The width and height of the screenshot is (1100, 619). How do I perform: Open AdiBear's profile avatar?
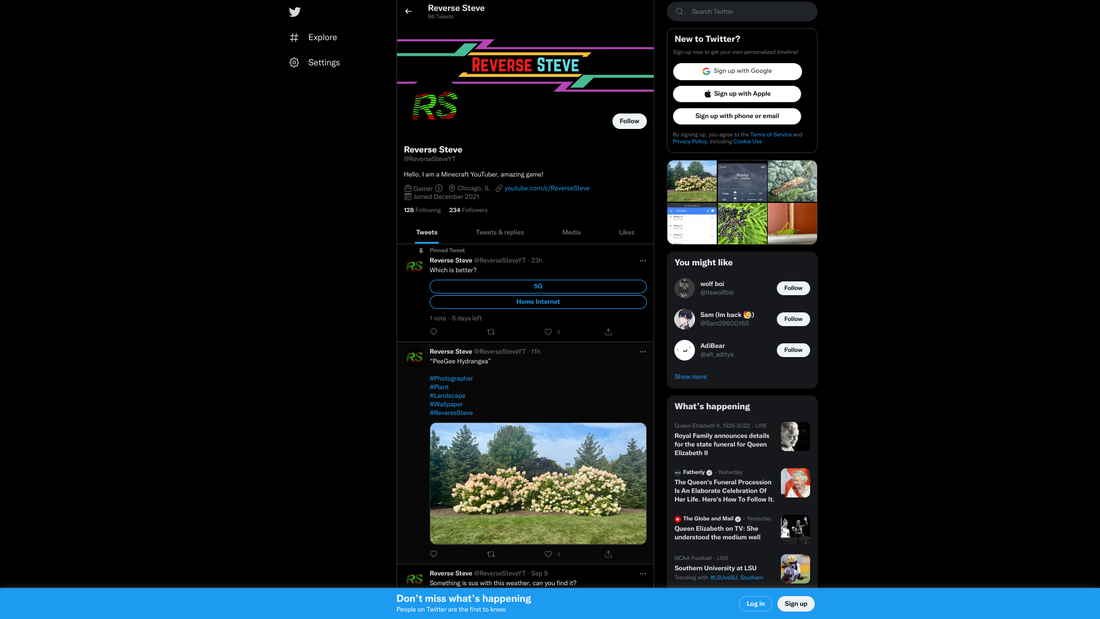coord(684,350)
